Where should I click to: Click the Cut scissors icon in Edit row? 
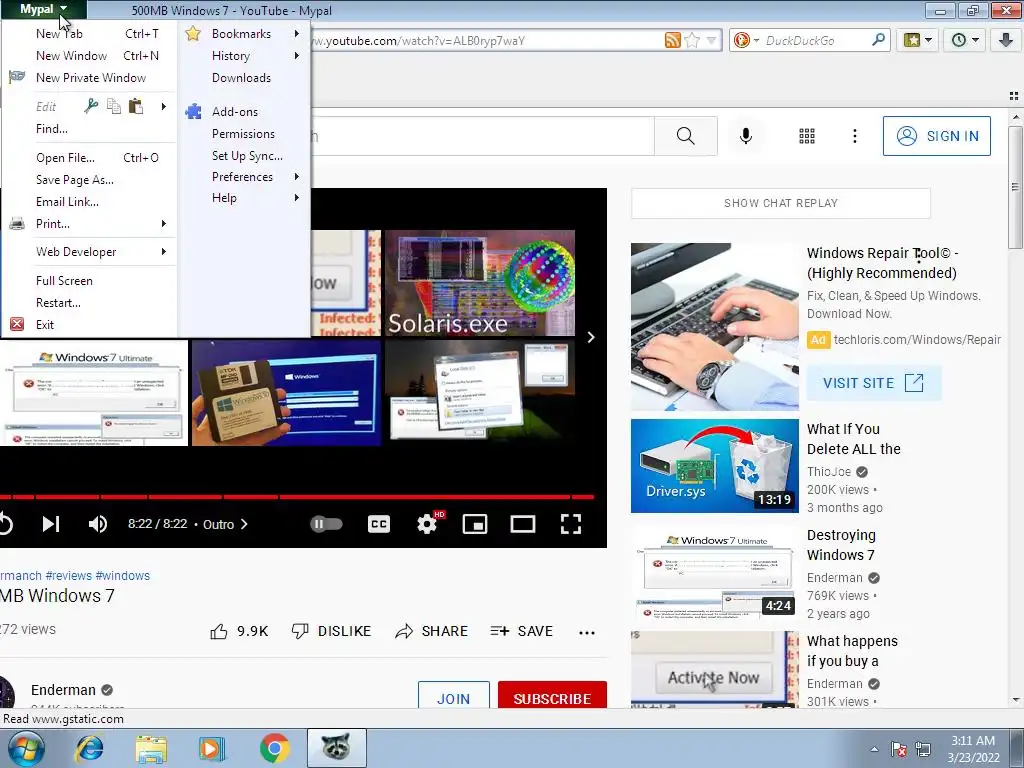(91, 106)
